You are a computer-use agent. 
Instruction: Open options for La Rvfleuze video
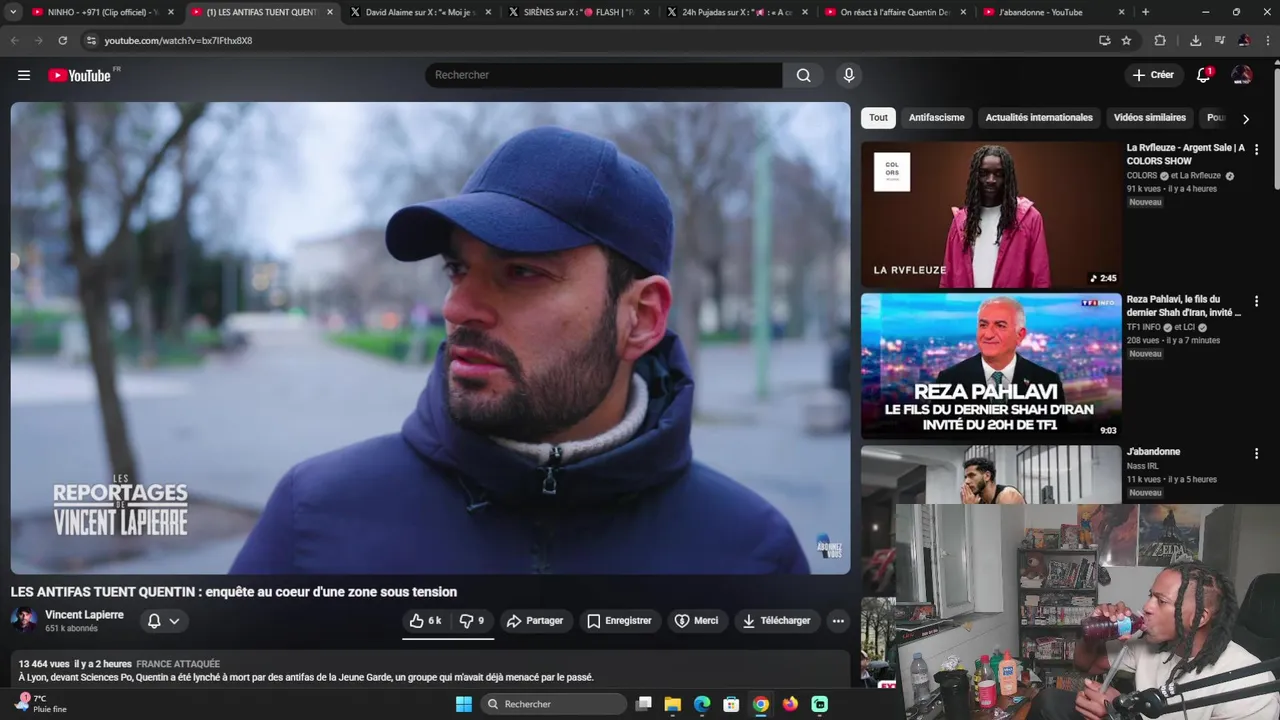pyautogui.click(x=1256, y=149)
